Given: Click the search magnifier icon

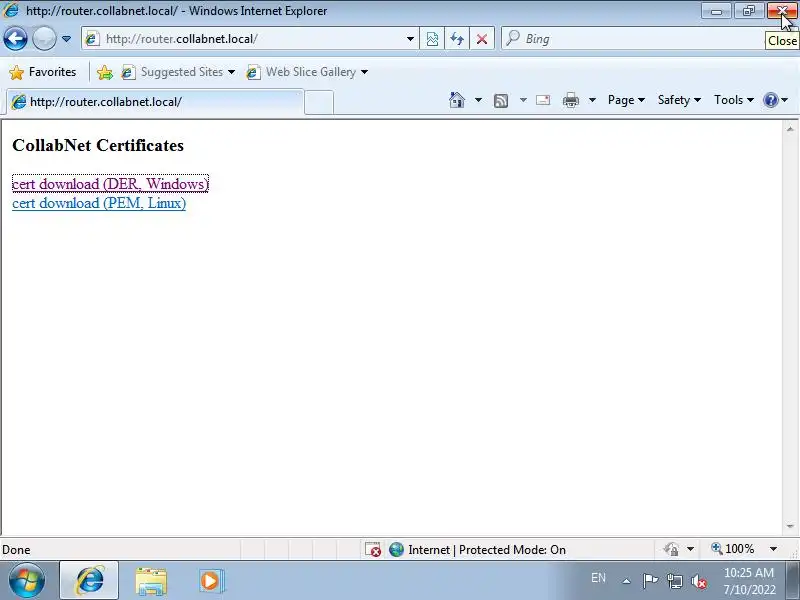Looking at the screenshot, I should point(513,38).
